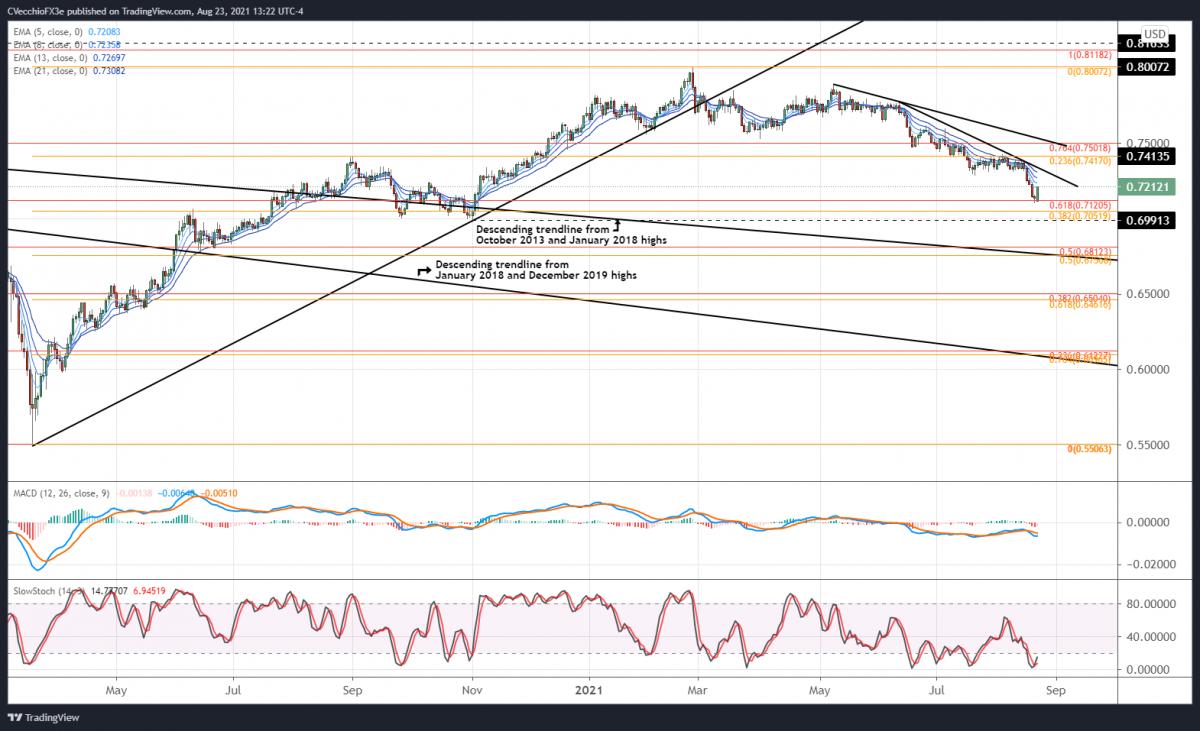Select the 0.236 (0.74170) Fibonacci level label
Screen dimensions: 1200x731
[x=1080, y=161]
